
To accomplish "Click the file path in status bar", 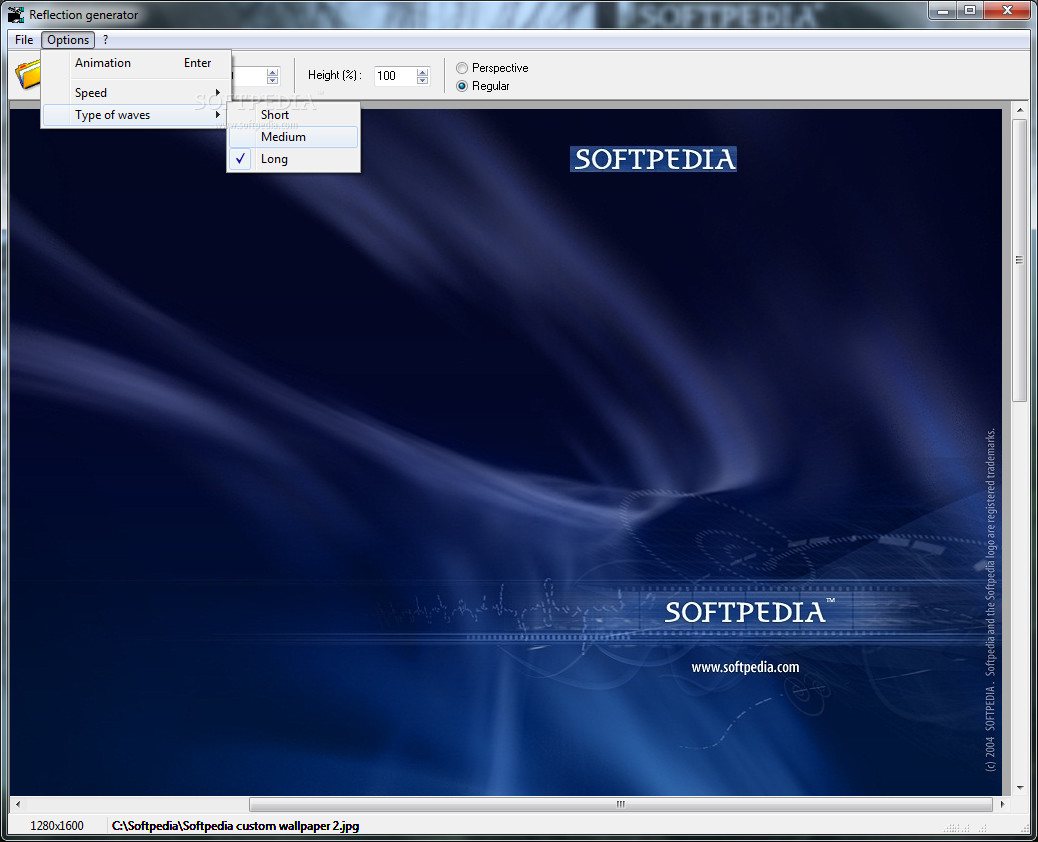I will (236, 825).
